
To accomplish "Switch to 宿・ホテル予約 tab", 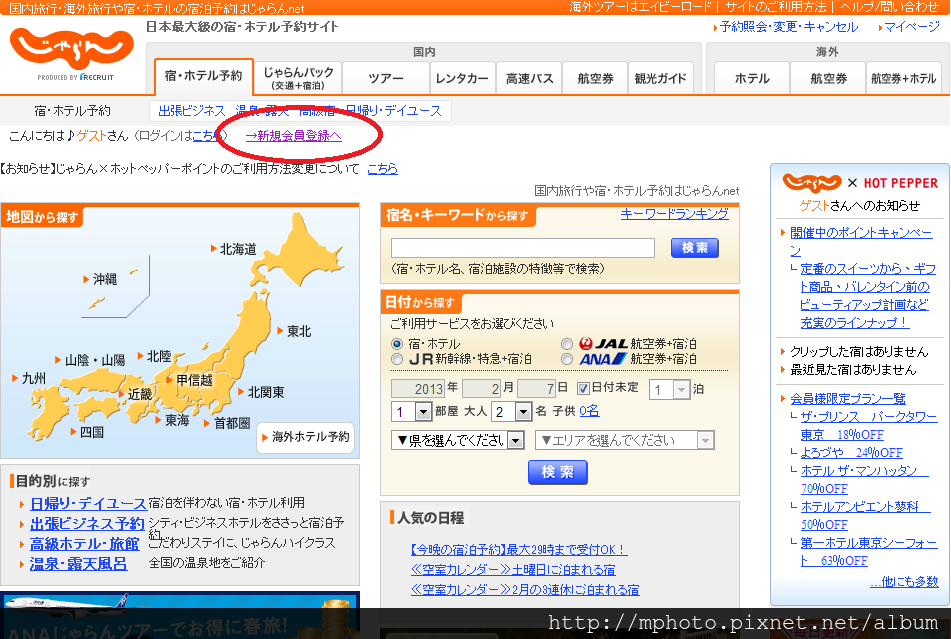I will pyautogui.click(x=203, y=76).
